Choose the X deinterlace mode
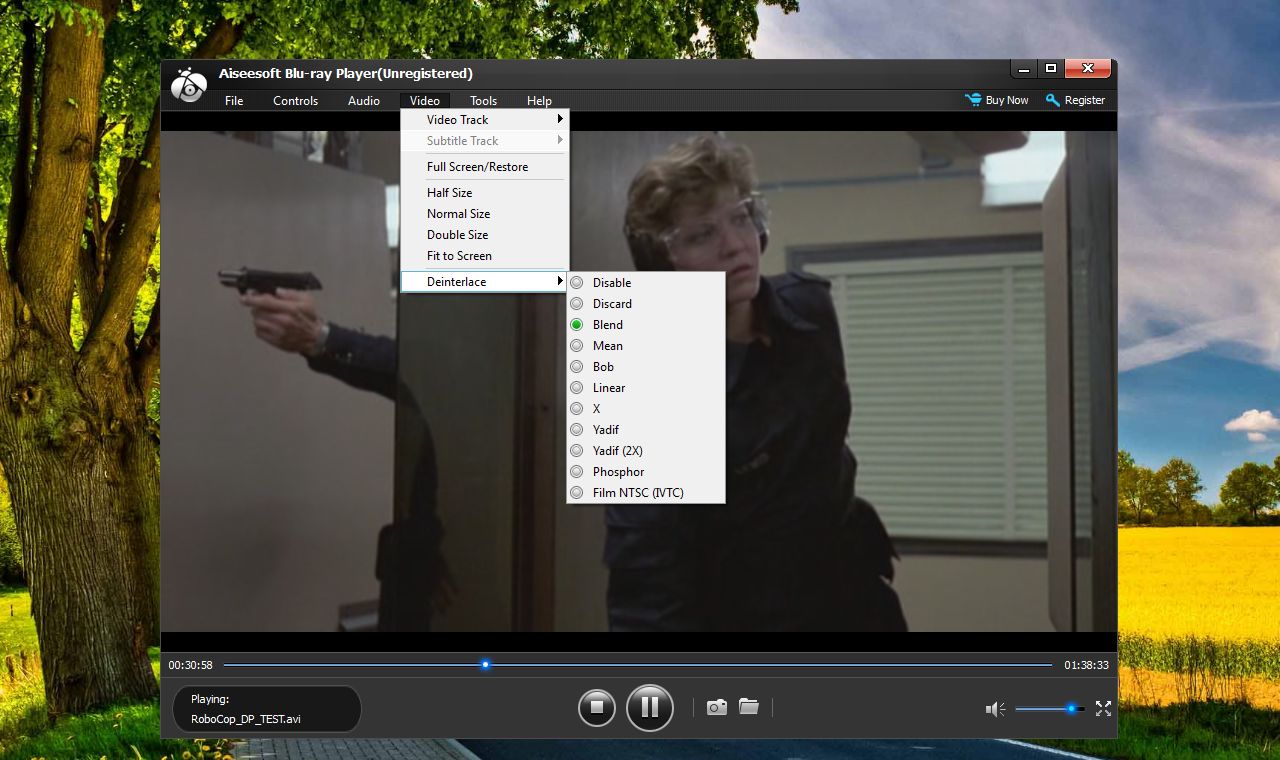Viewport: 1280px width, 760px height. click(646, 409)
